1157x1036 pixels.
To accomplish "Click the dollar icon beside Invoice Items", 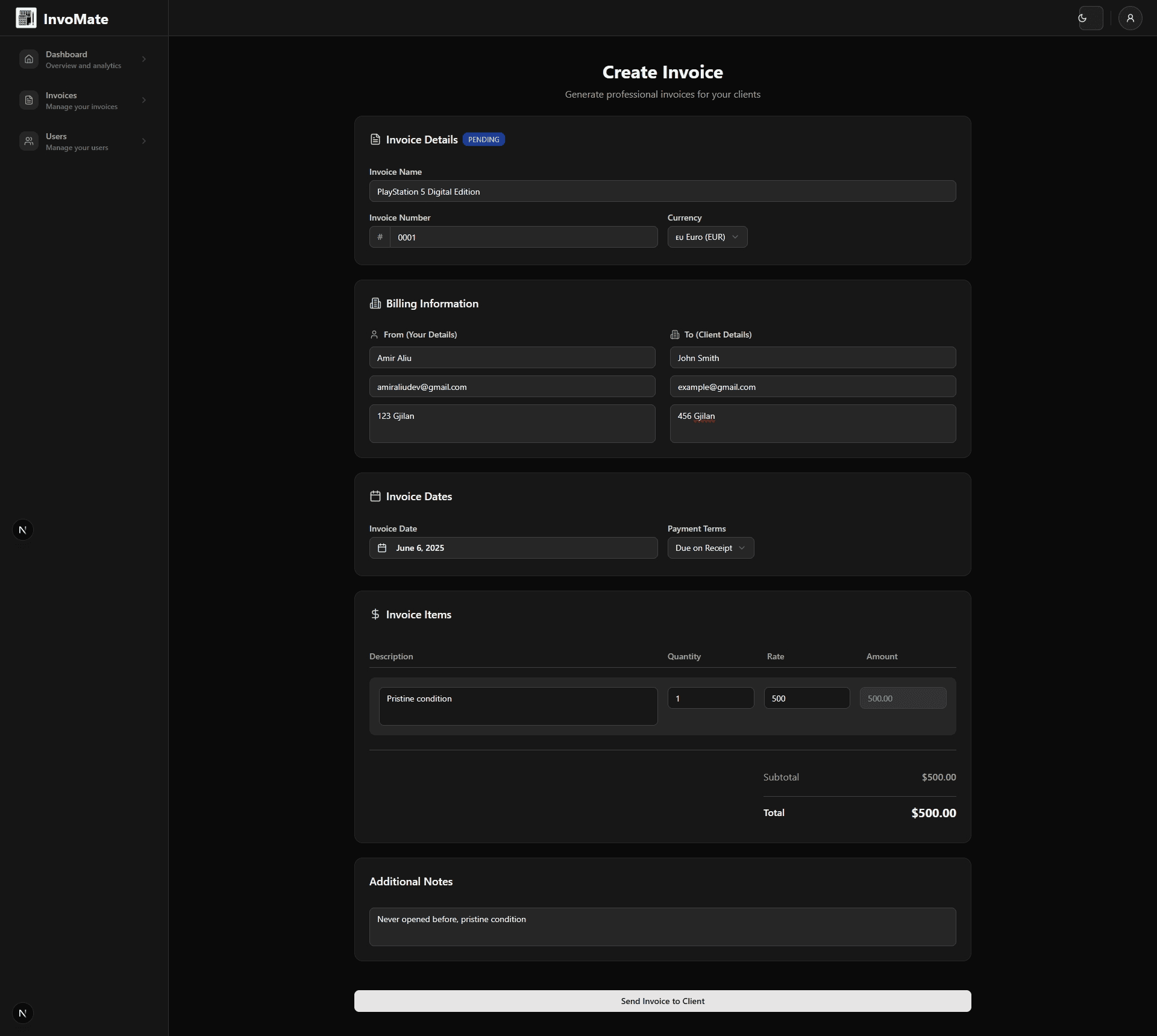I will tap(375, 614).
